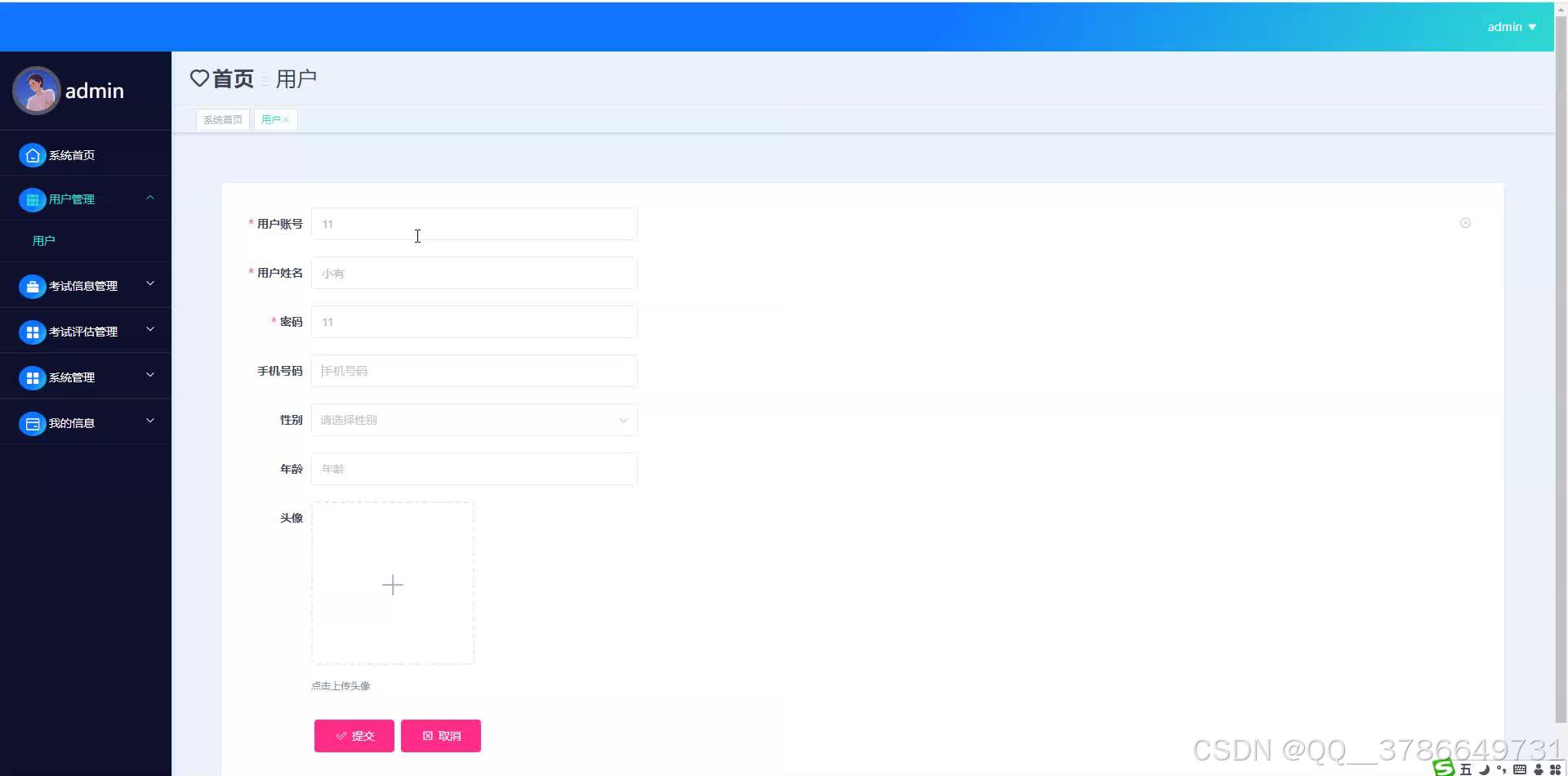The width and height of the screenshot is (1568, 776).
Task: Switch to the 系统首页 tab
Action: (223, 120)
